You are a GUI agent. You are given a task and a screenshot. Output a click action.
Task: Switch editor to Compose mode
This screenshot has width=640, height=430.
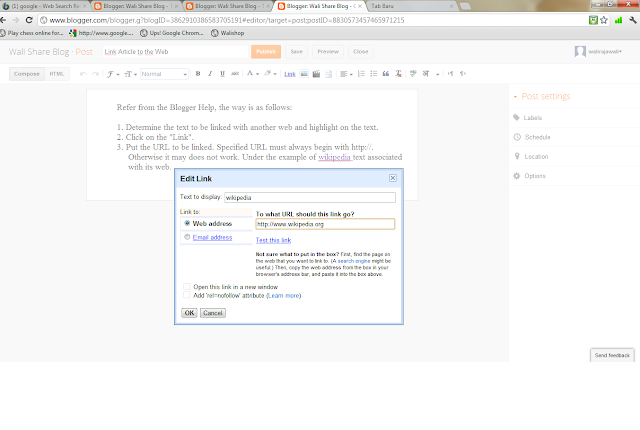pyautogui.click(x=27, y=74)
